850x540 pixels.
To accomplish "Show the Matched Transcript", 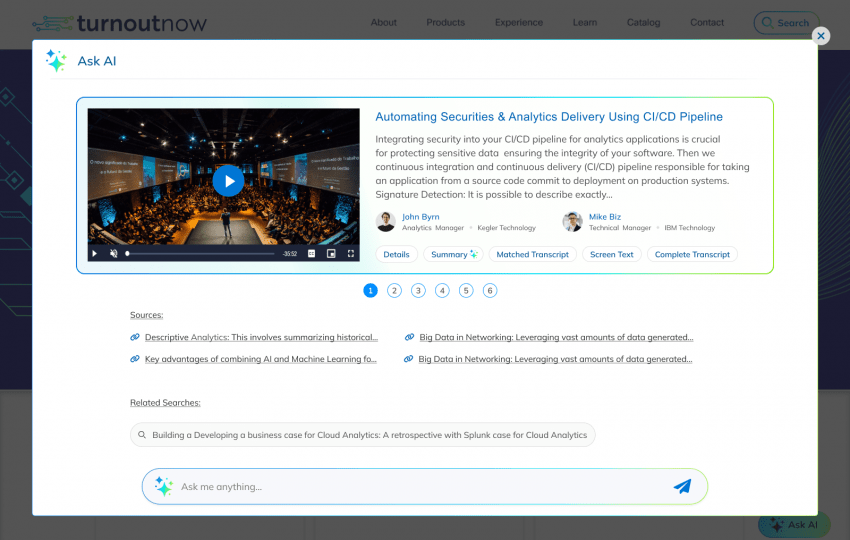I will click(x=532, y=255).
